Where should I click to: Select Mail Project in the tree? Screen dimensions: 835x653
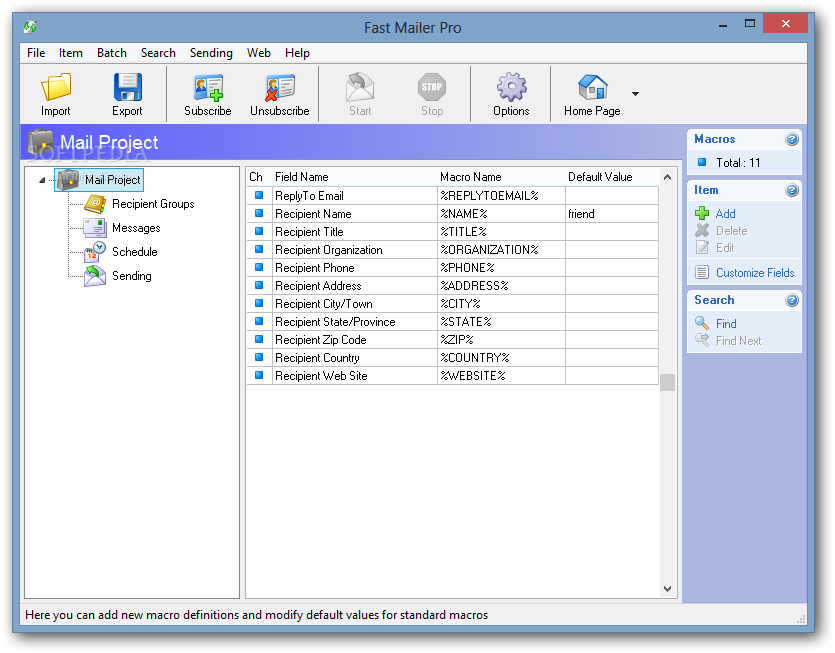[112, 180]
